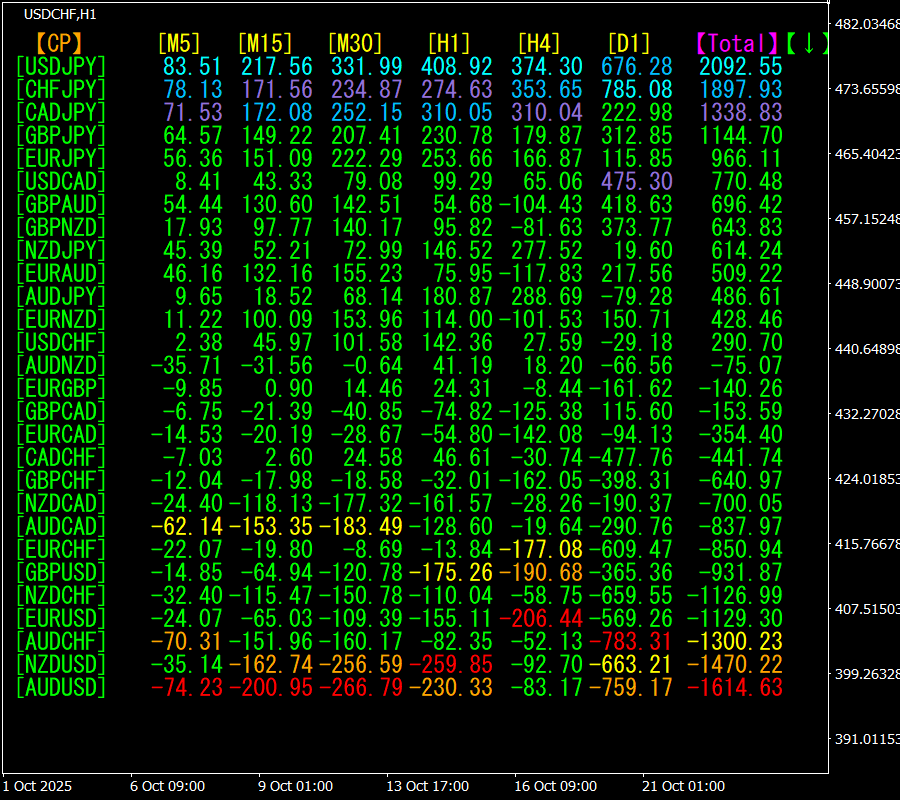
Task: Open the USDJPY pair row label
Action: pyautogui.click(x=60, y=66)
